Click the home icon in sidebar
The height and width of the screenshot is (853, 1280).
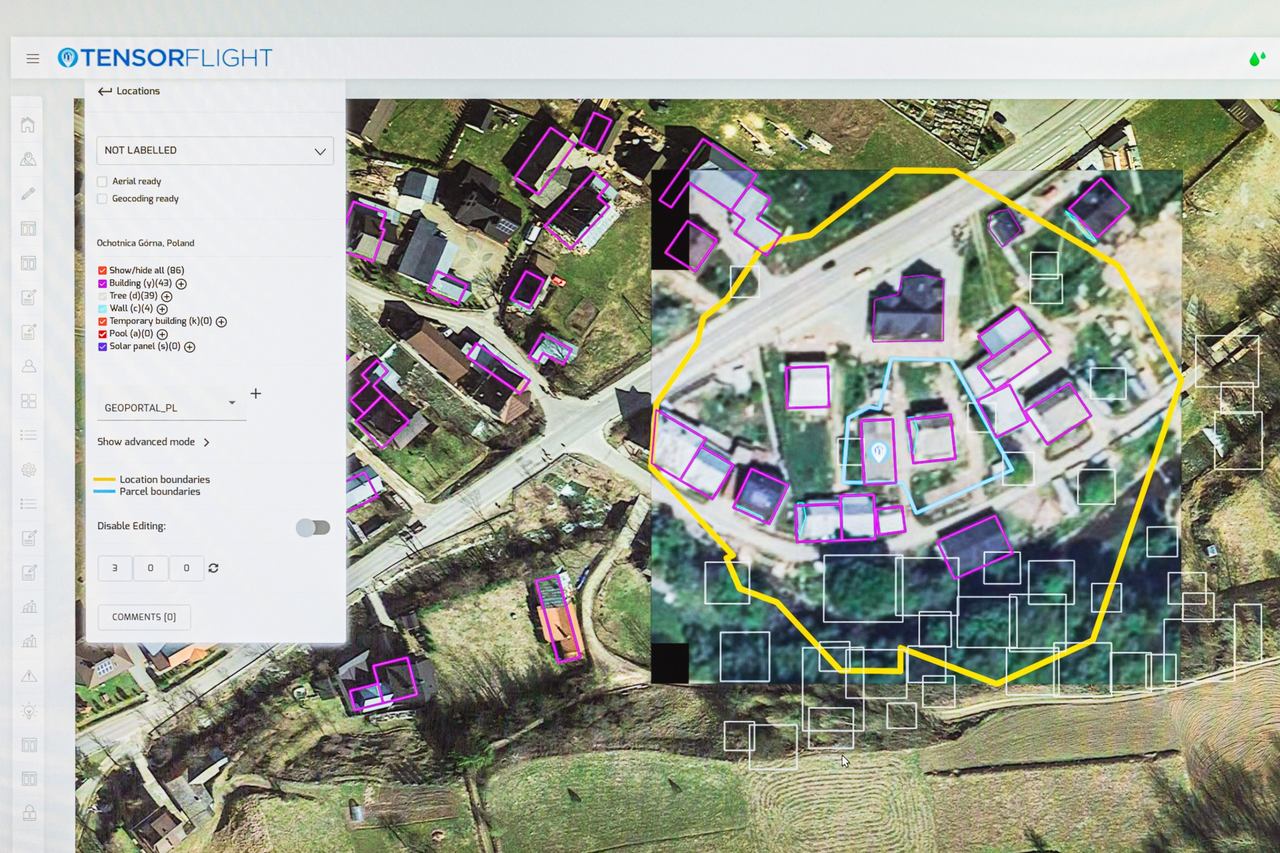[x=28, y=125]
